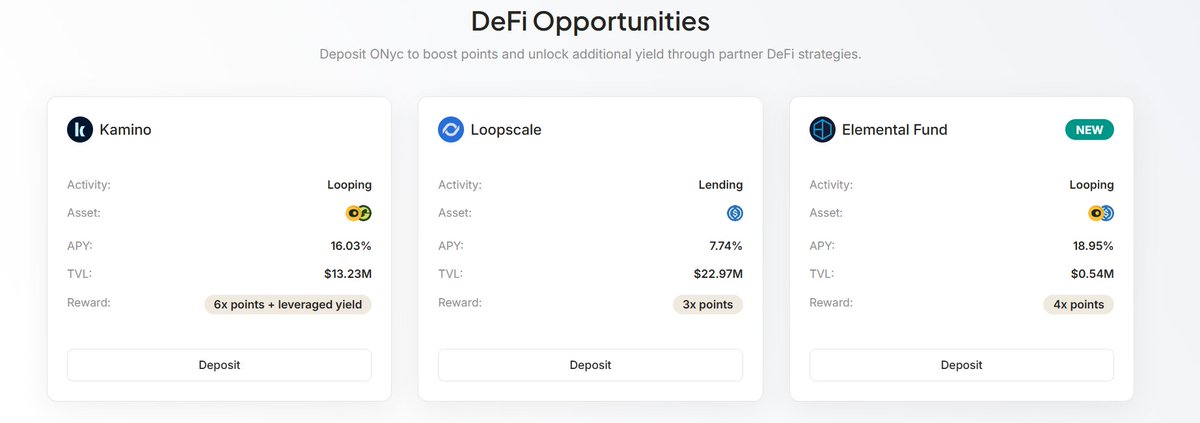Image resolution: width=1200 pixels, height=423 pixels.
Task: Click the 6x points + leveraged yield tag
Action: coord(288,304)
